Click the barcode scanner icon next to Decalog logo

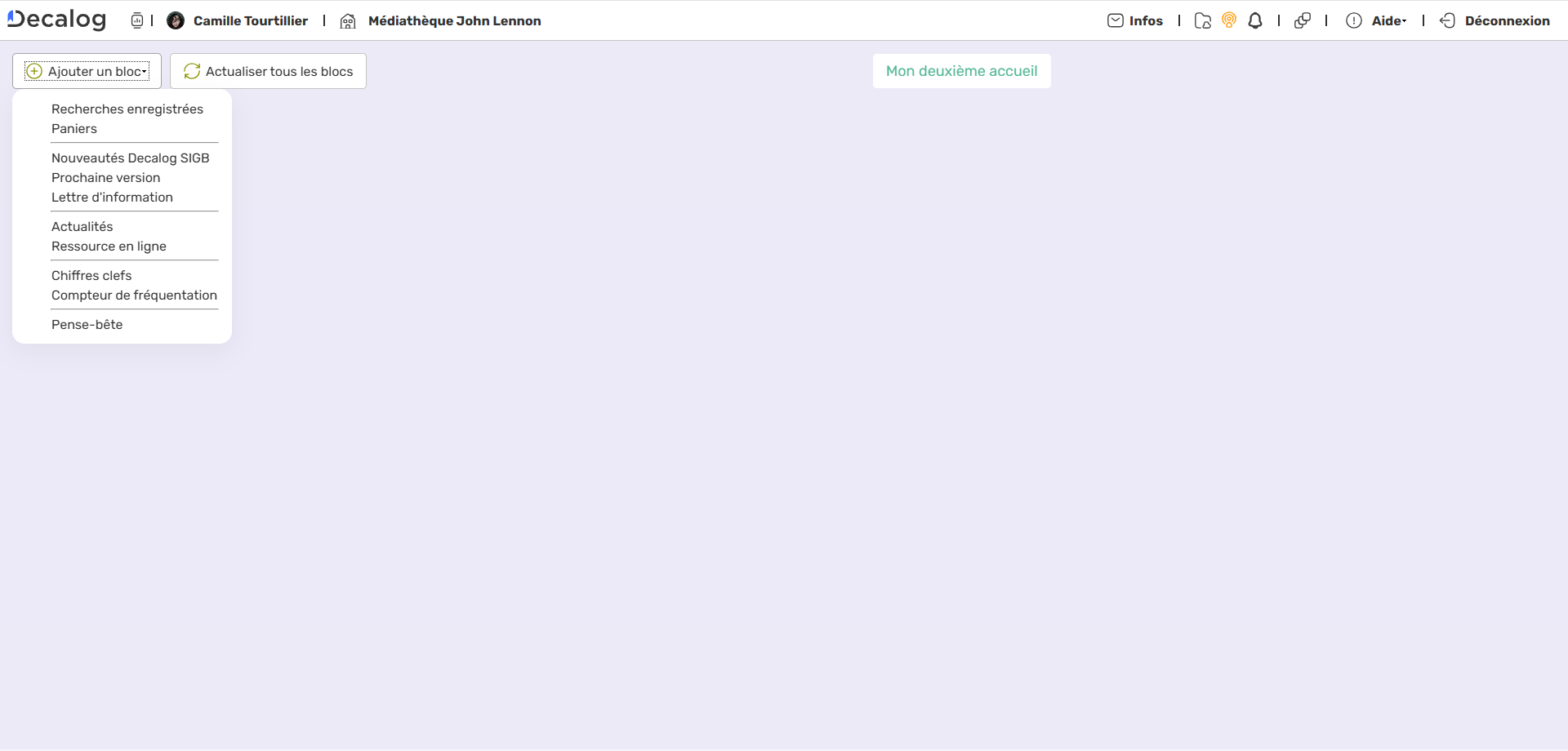coord(137,20)
